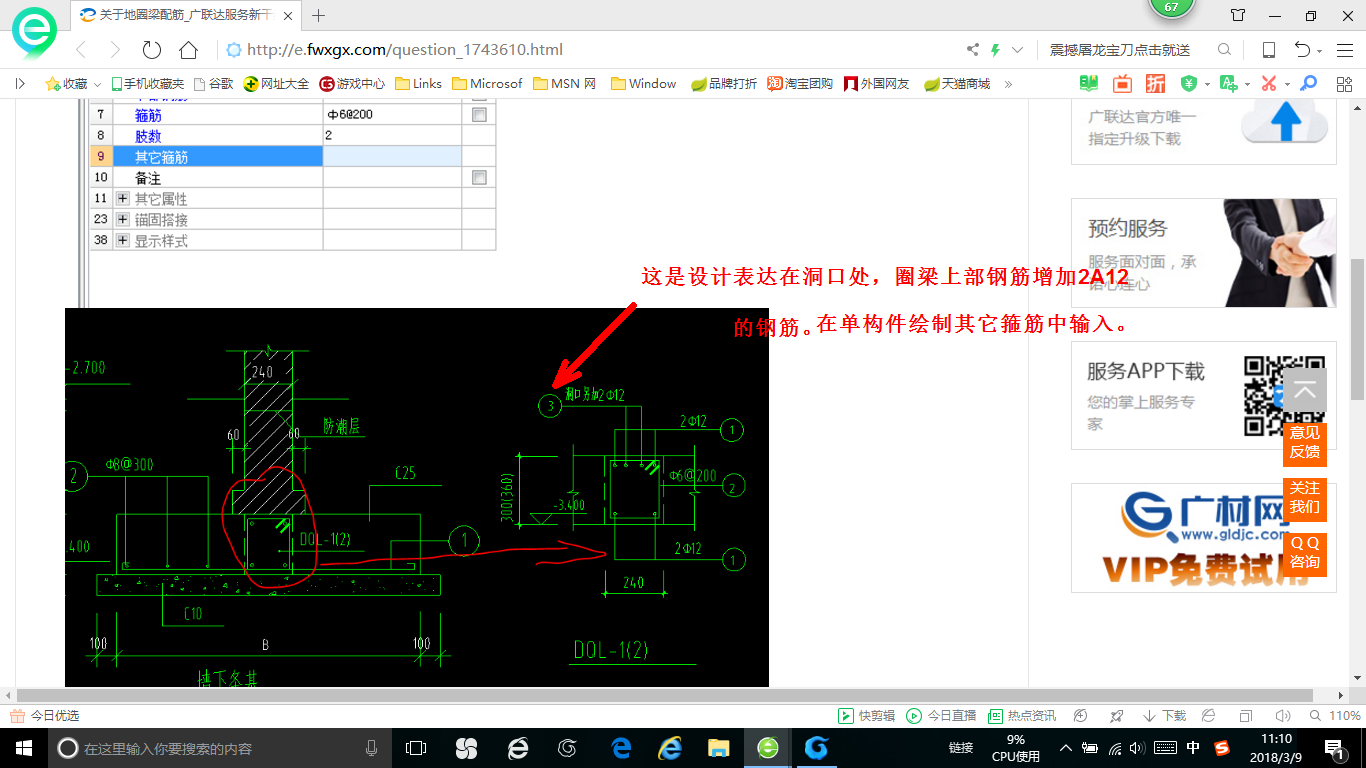This screenshot has height=768, width=1366.
Task: Open the 预约服务 banner
Action: click(x=1204, y=252)
